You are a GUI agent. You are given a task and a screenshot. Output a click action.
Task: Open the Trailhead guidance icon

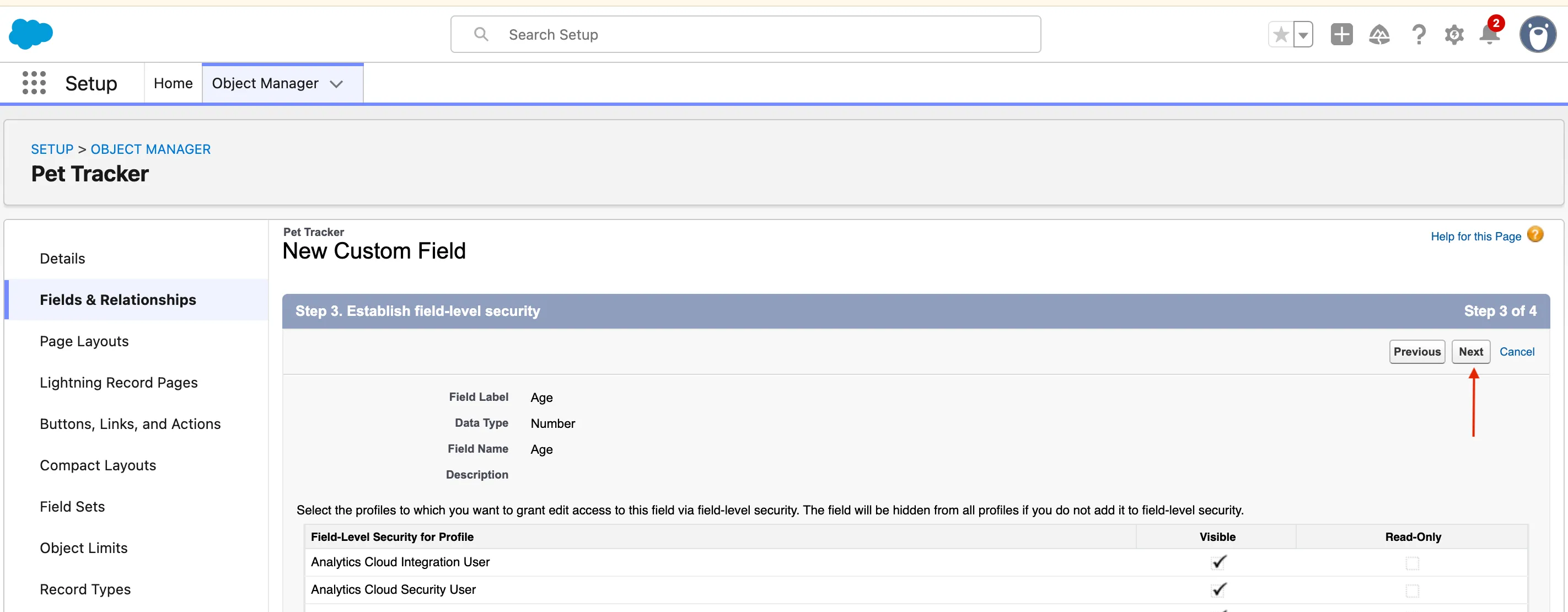coord(1379,35)
